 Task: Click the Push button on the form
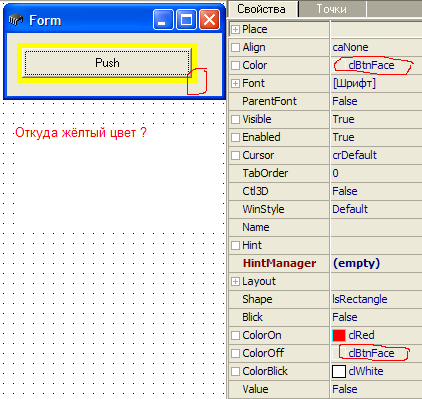tap(107, 63)
